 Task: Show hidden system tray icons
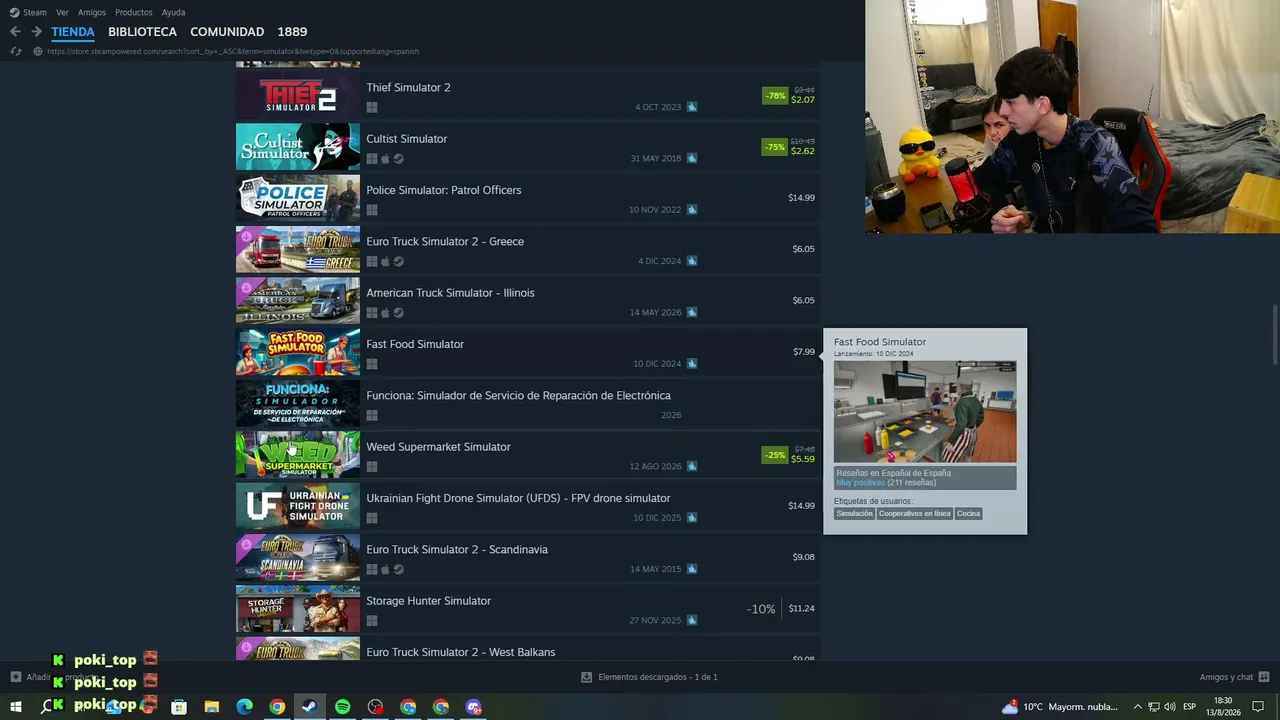pyautogui.click(x=1137, y=707)
